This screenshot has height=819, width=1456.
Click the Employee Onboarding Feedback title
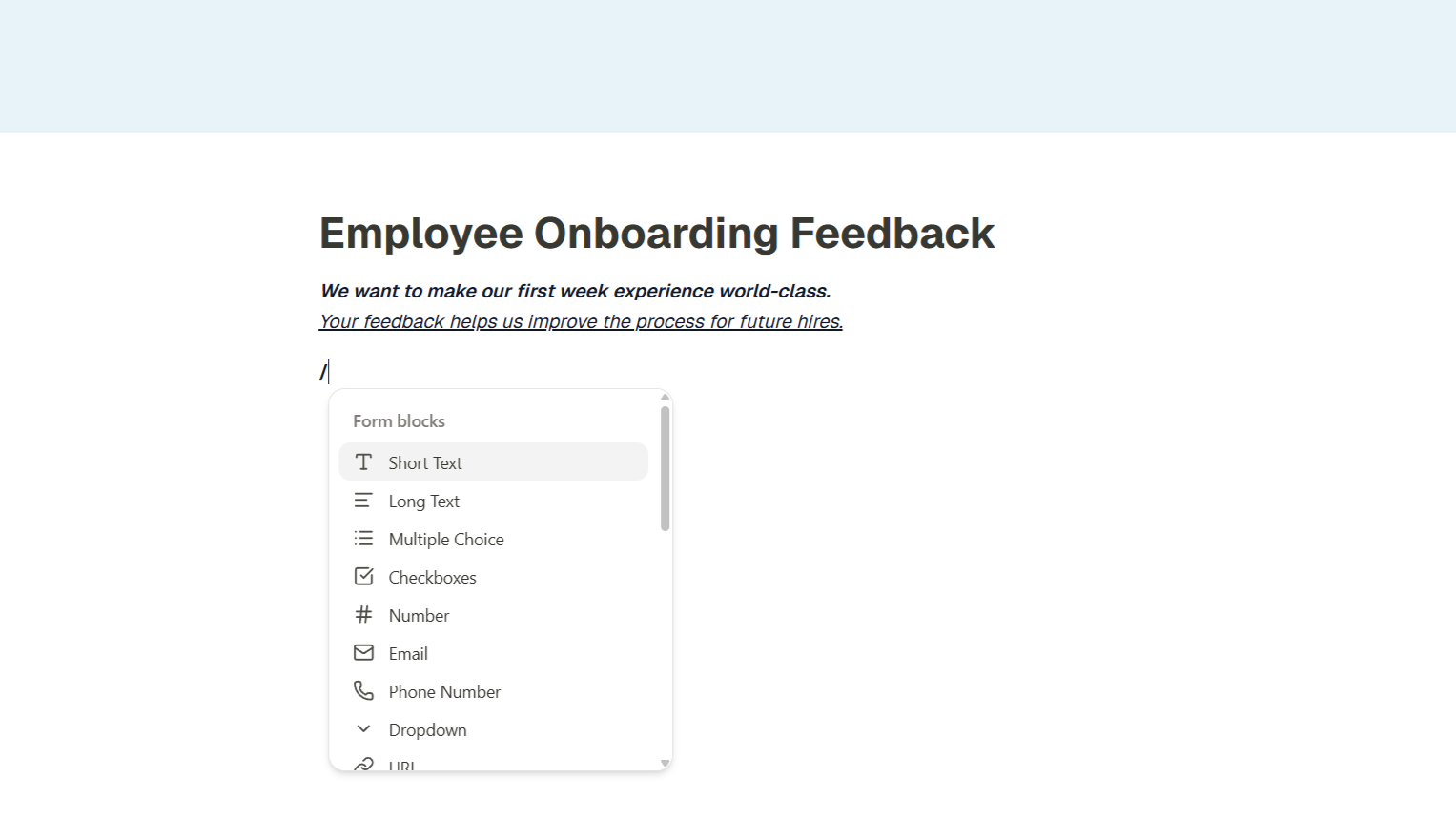[656, 234]
